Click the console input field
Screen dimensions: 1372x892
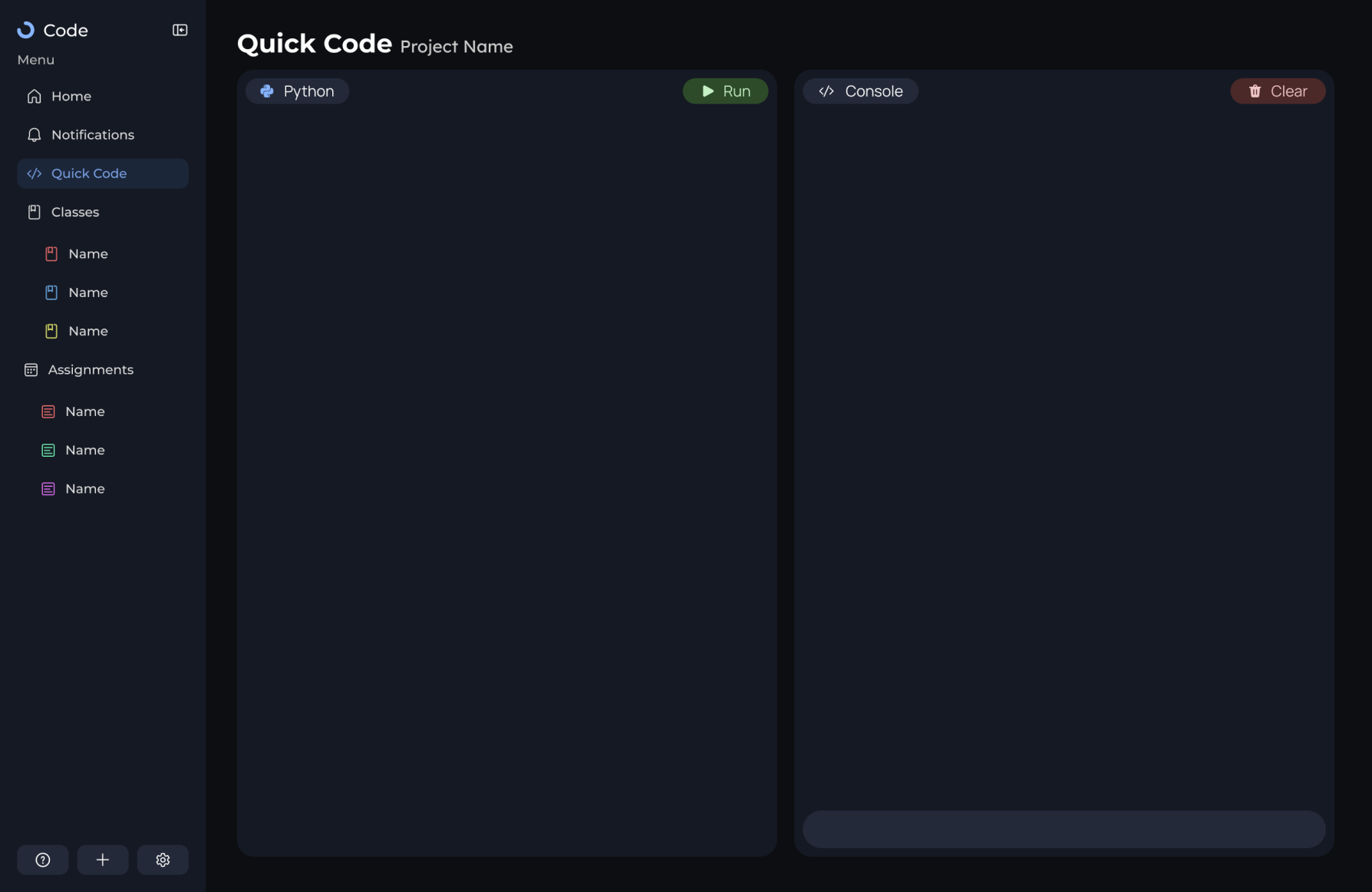(x=1064, y=829)
